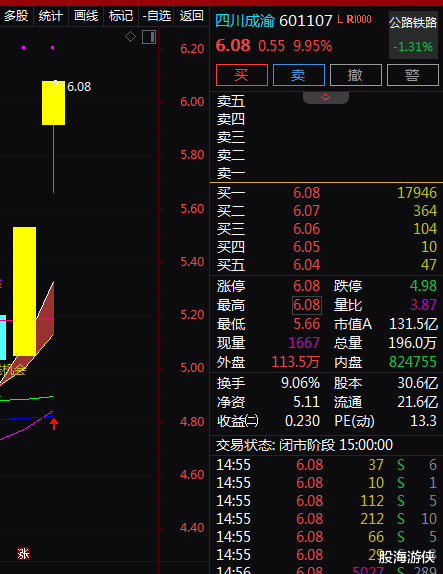Click the 最低 value 5.66
Viewport: 443px width, 574px height.
tap(307, 324)
